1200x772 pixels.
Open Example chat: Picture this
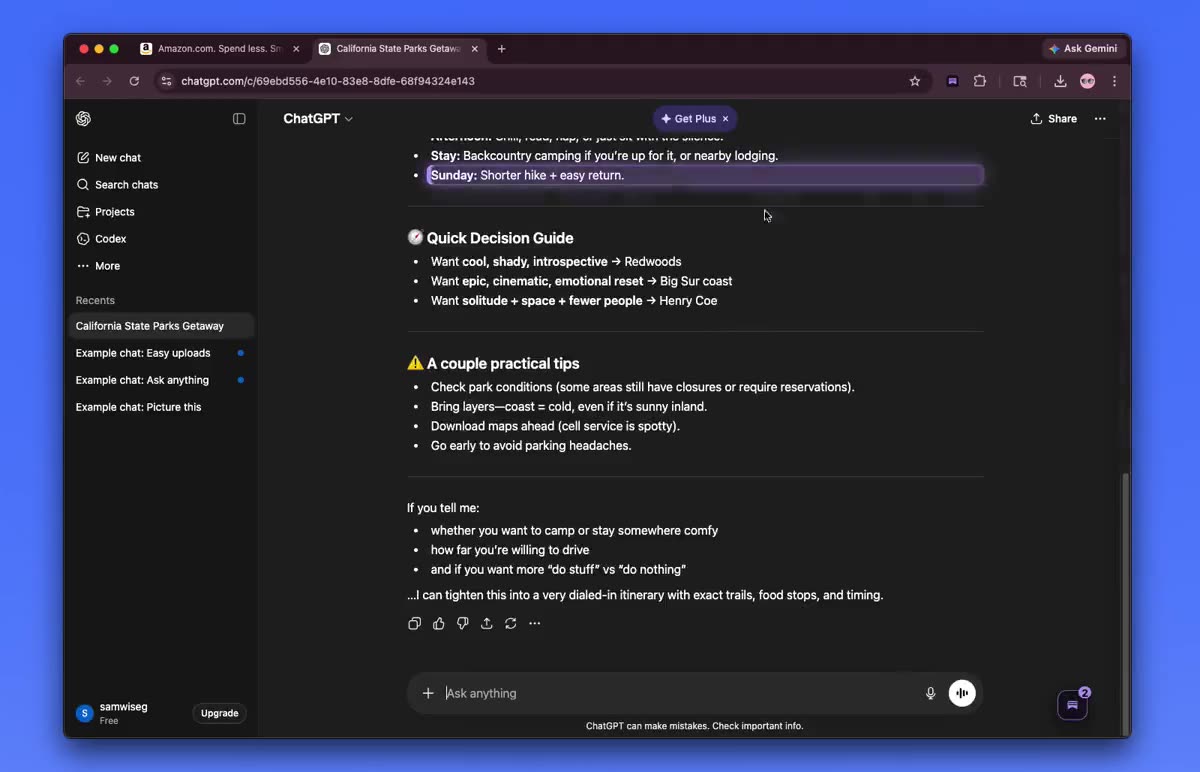(161, 407)
